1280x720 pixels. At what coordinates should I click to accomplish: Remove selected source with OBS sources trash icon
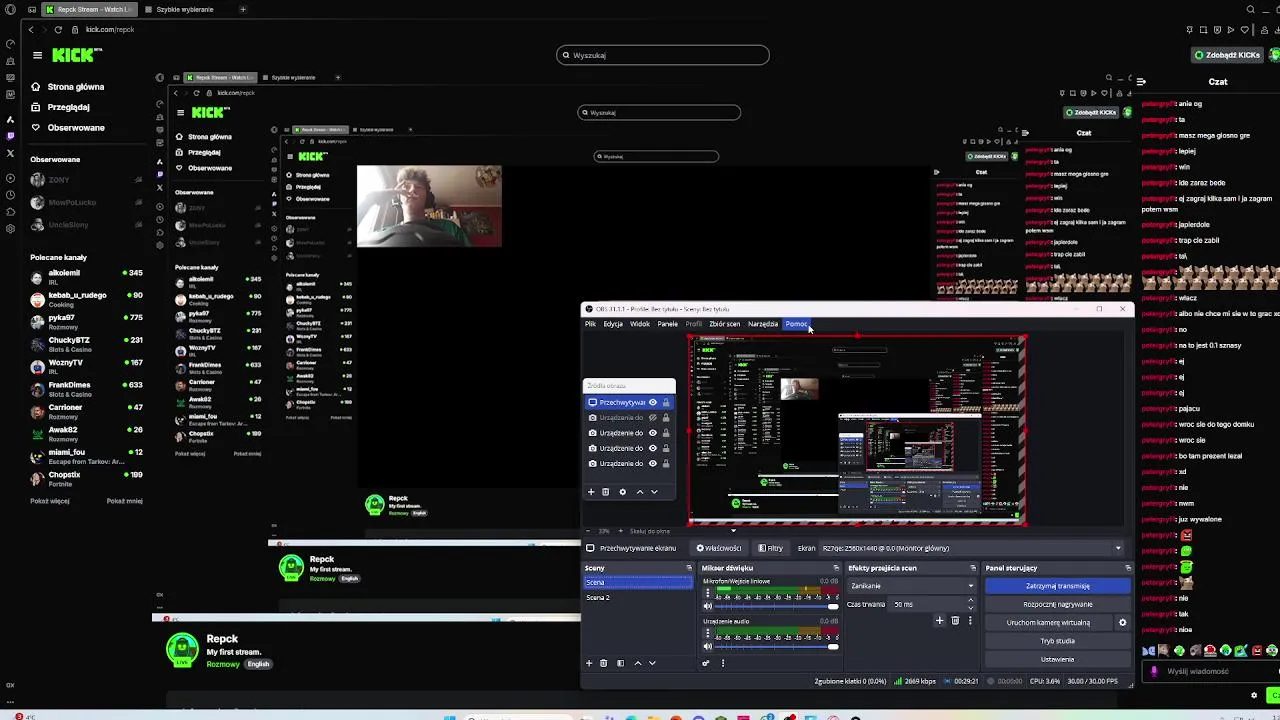tap(605, 492)
